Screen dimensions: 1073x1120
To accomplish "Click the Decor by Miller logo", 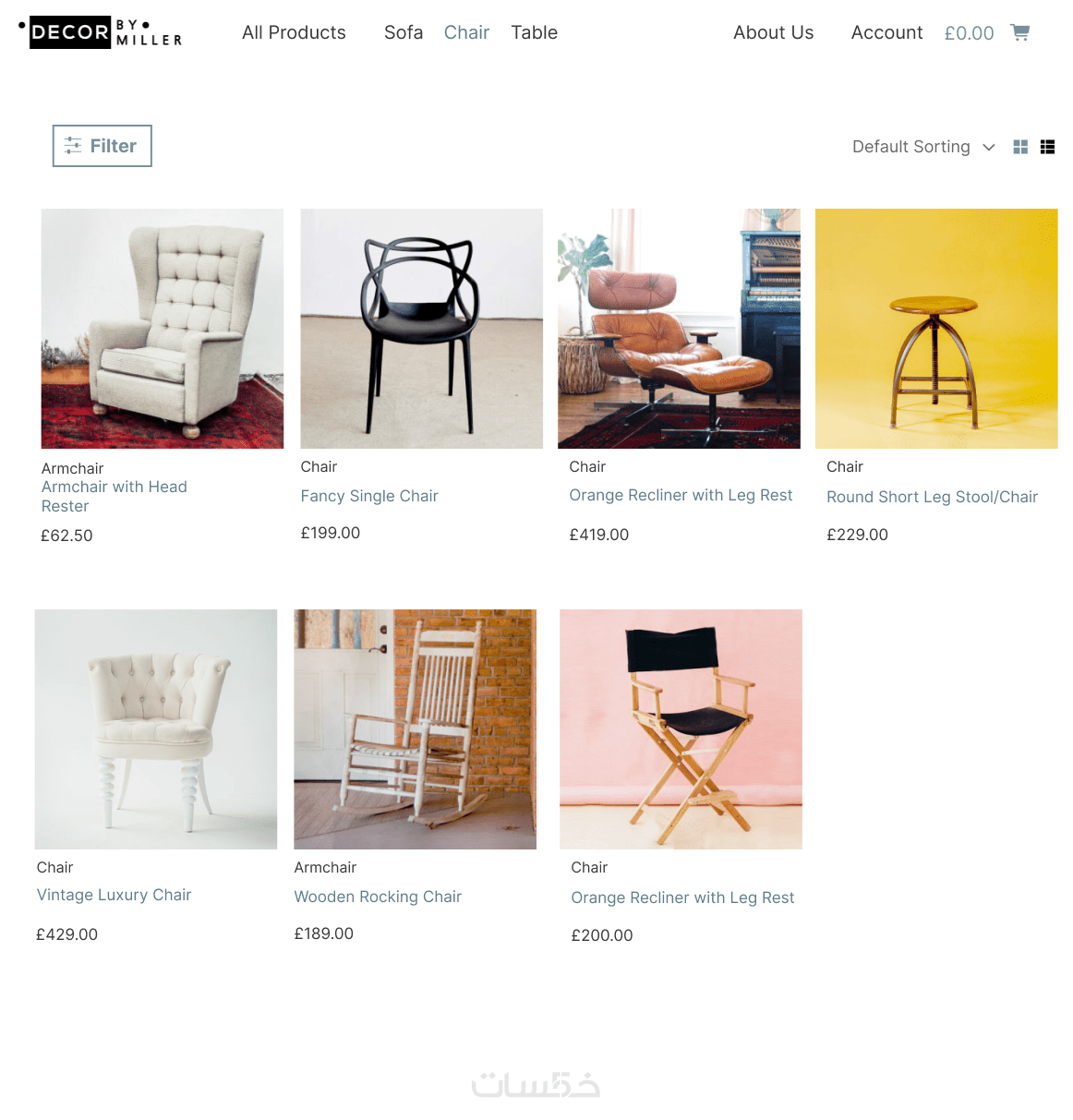I will 101,32.
